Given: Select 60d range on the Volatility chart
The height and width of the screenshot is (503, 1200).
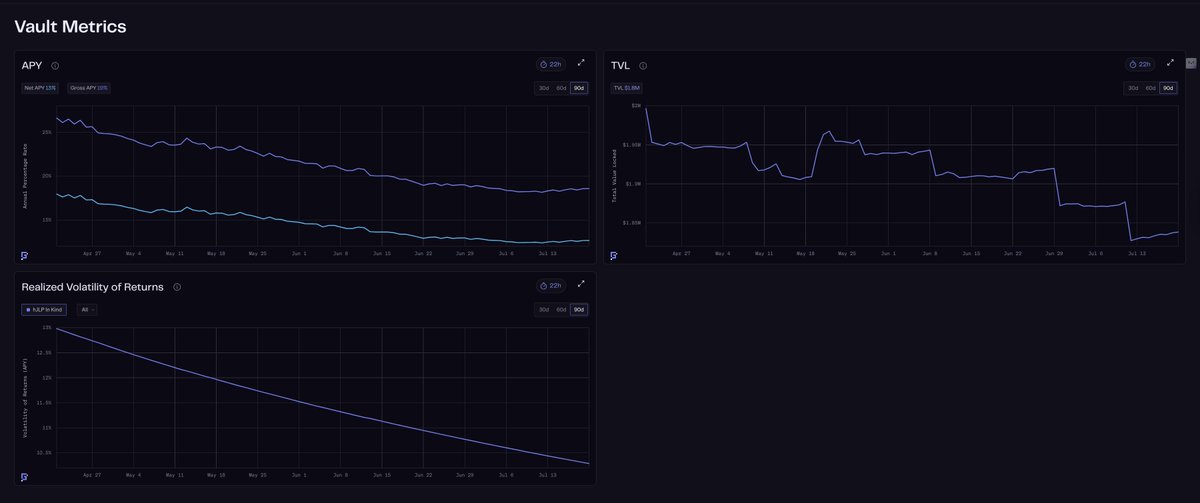Looking at the screenshot, I should [x=561, y=310].
